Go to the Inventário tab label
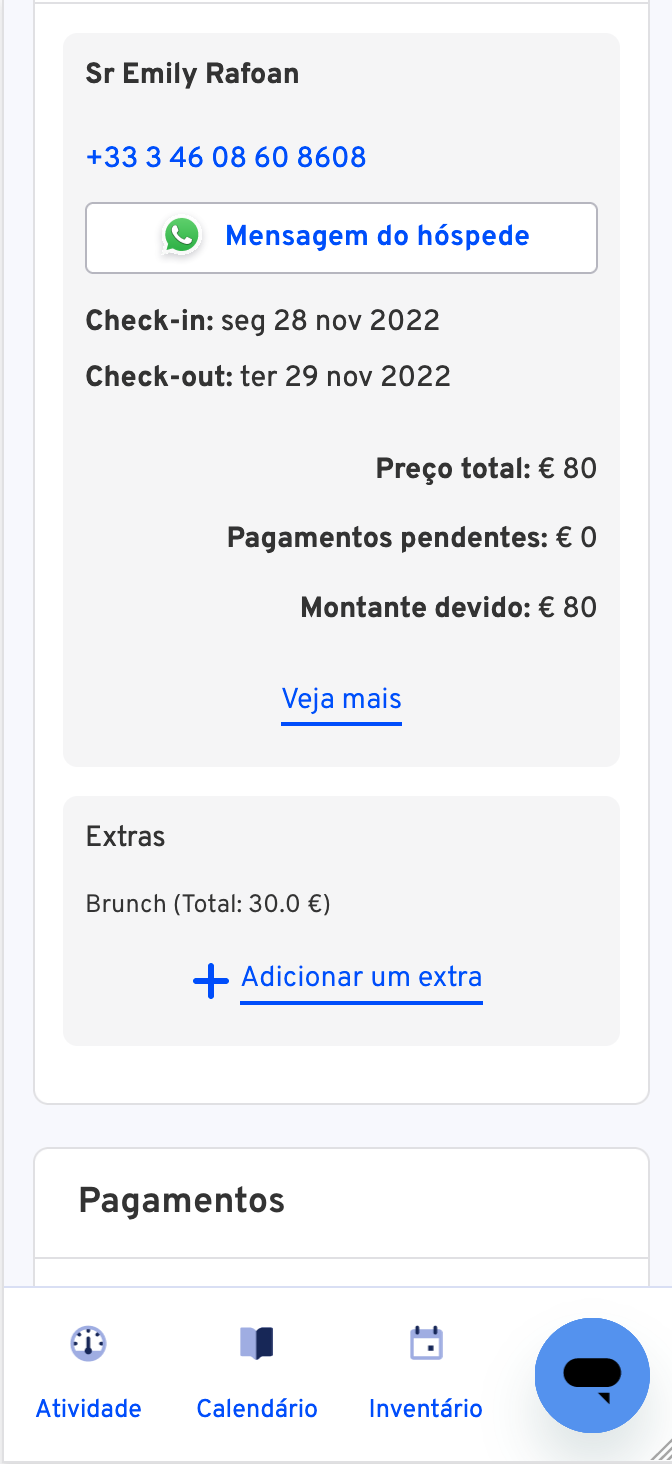Image resolution: width=672 pixels, height=1464 pixels. pos(426,1409)
